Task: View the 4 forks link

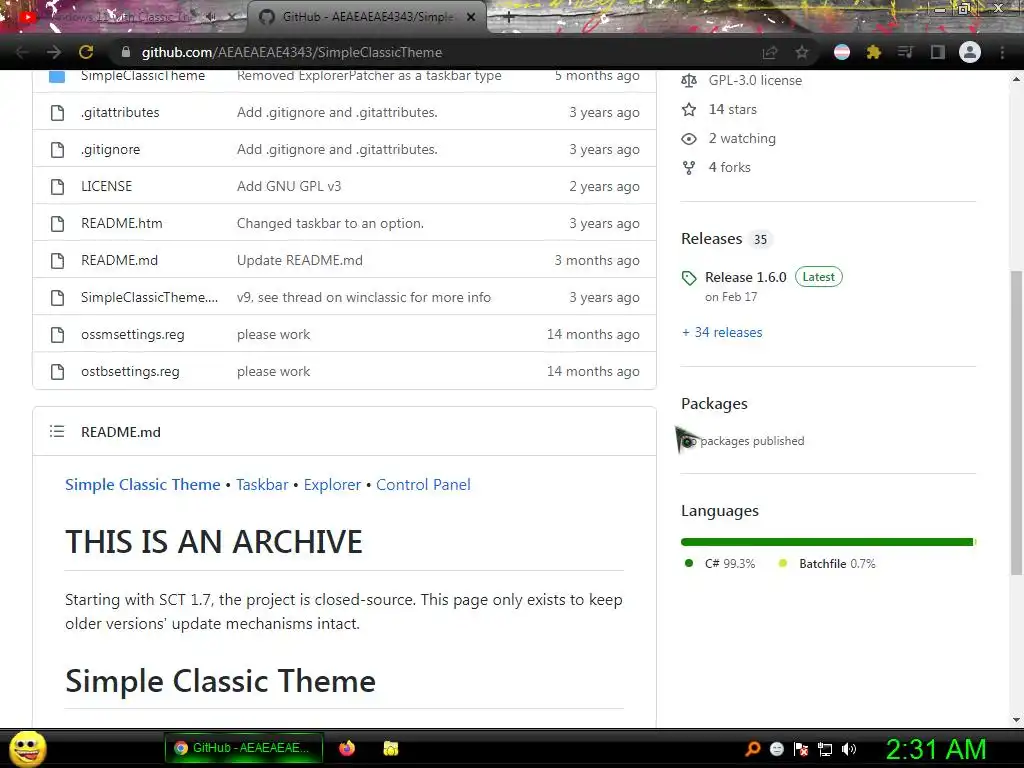Action: (729, 167)
